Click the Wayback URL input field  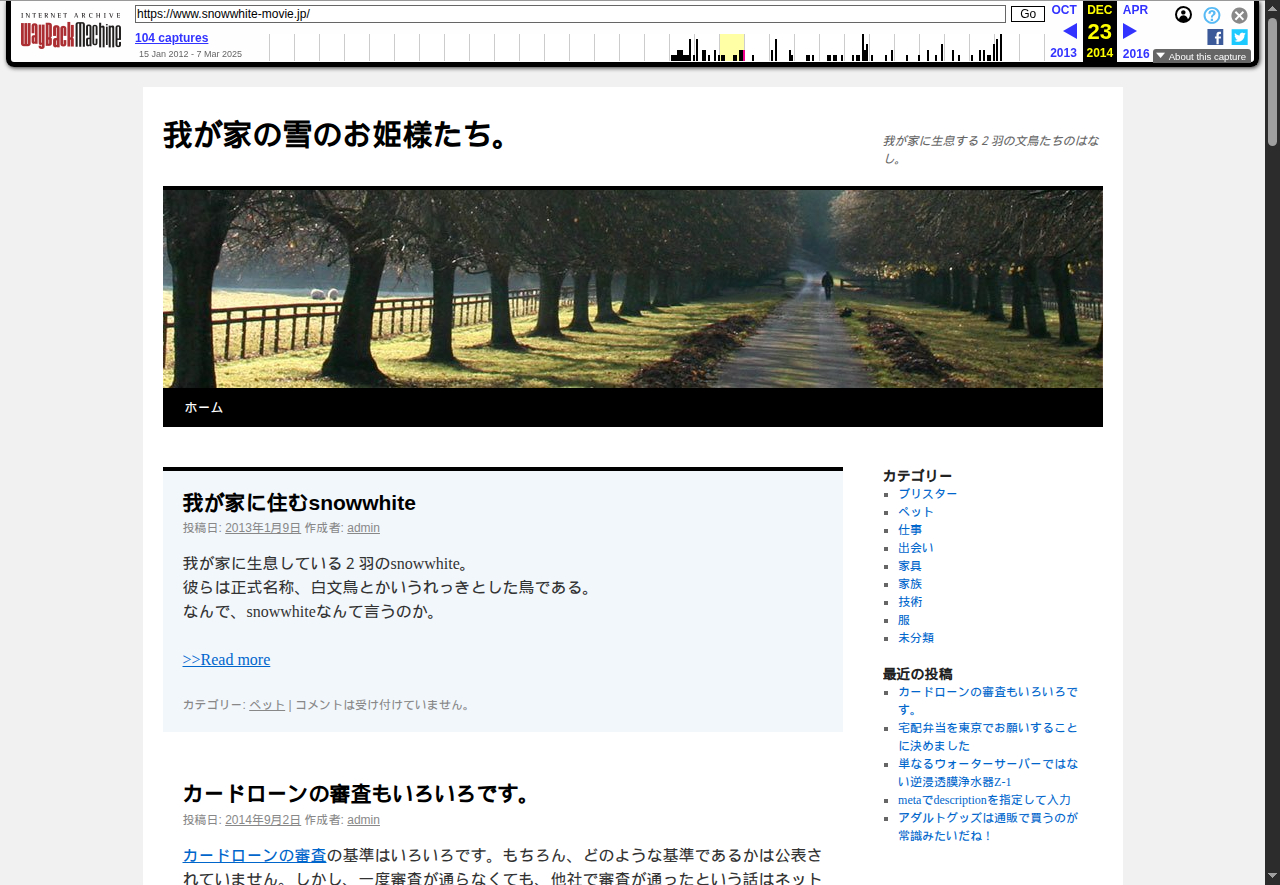click(x=570, y=14)
